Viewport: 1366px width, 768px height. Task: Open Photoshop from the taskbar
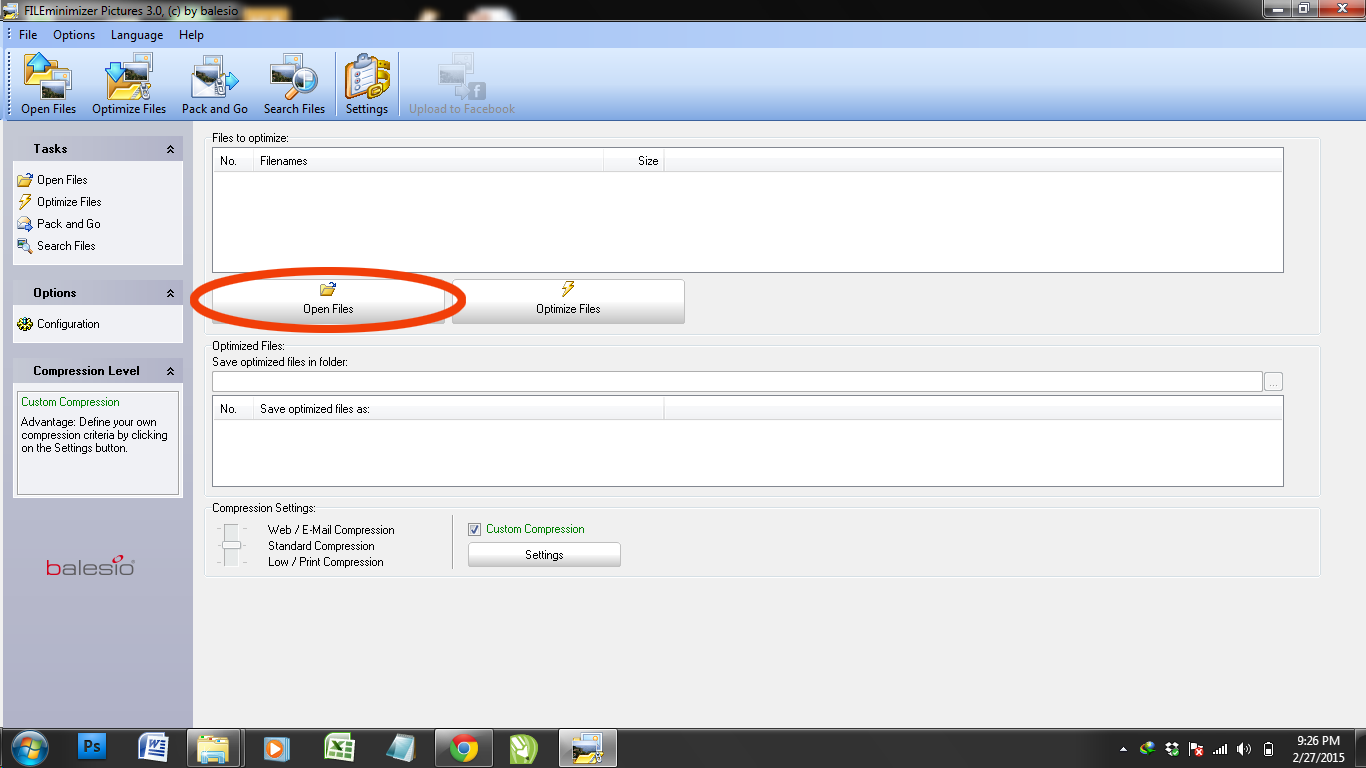[x=92, y=747]
